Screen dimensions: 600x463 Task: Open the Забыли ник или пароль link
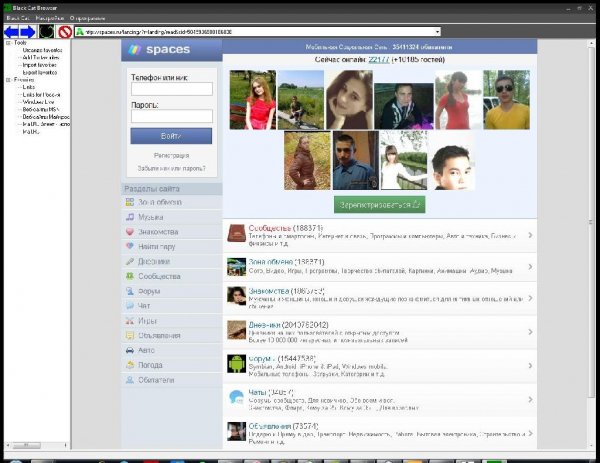tap(171, 168)
